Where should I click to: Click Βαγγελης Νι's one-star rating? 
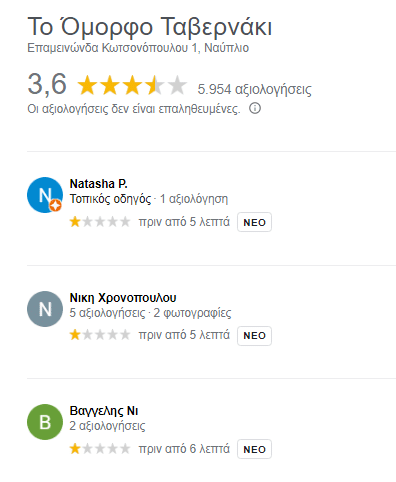click(100, 449)
